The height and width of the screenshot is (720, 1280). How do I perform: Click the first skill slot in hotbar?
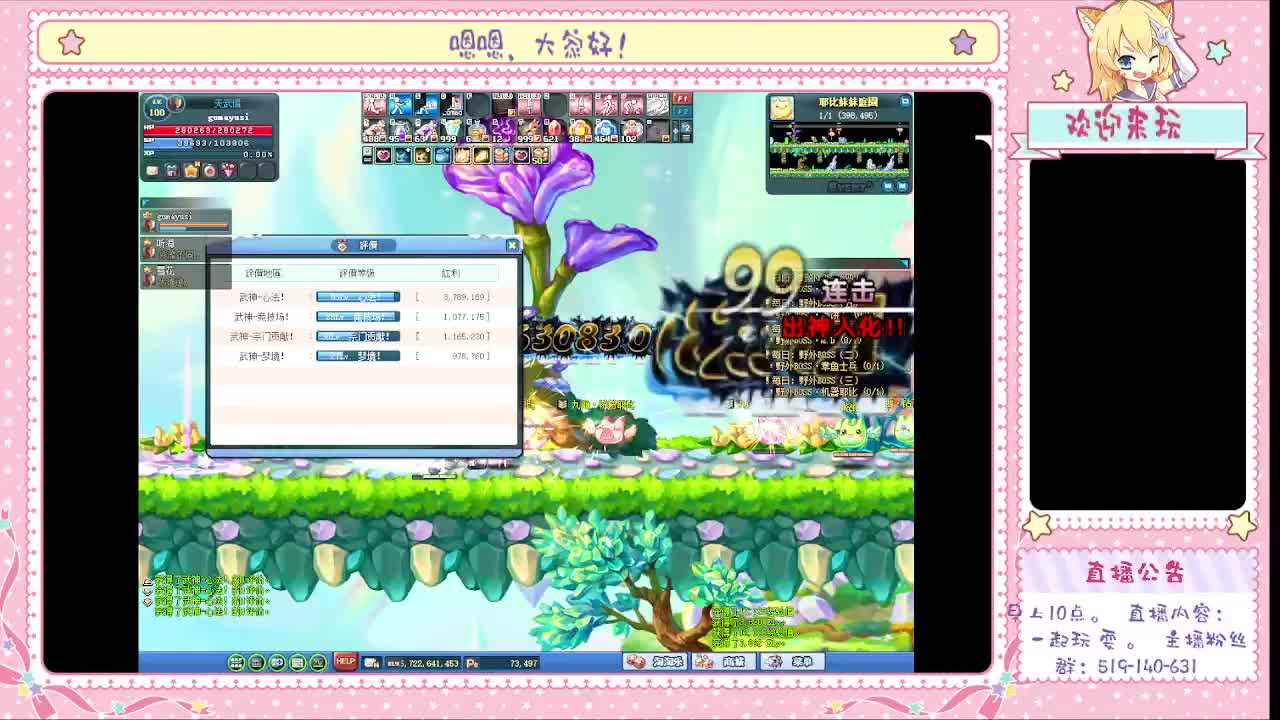[x=374, y=104]
